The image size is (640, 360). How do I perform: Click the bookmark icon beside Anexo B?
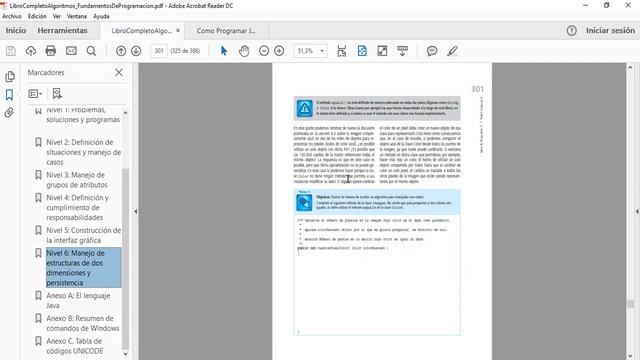coord(38,318)
